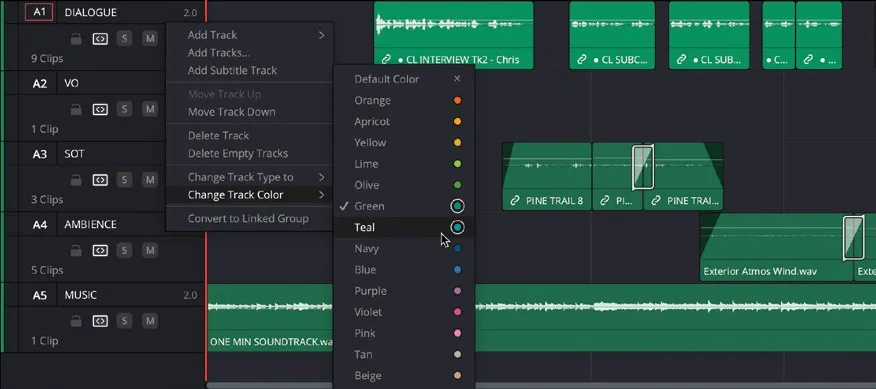
Task: Lock the A5 MUSIC track
Action: coord(76,321)
